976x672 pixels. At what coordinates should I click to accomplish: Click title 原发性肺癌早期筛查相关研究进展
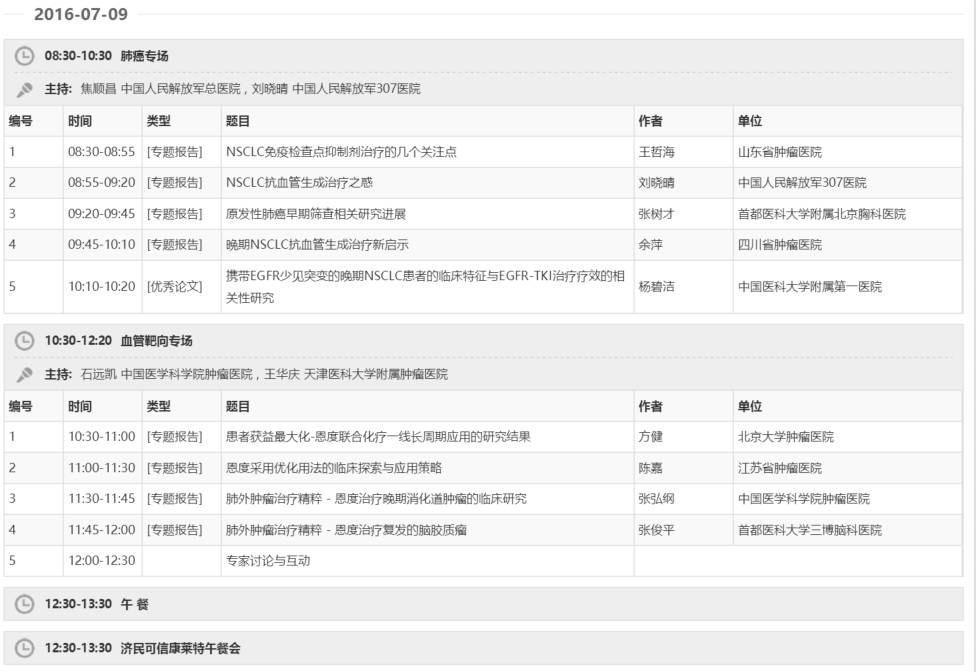(316, 214)
